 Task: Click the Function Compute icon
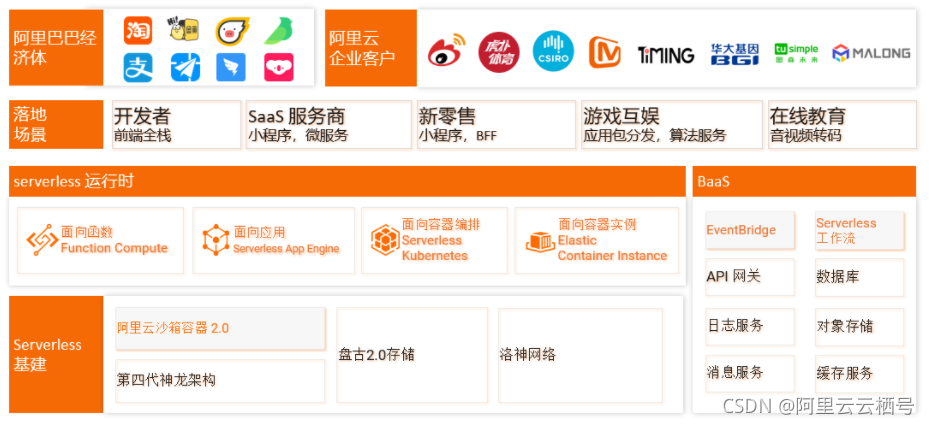(42, 240)
